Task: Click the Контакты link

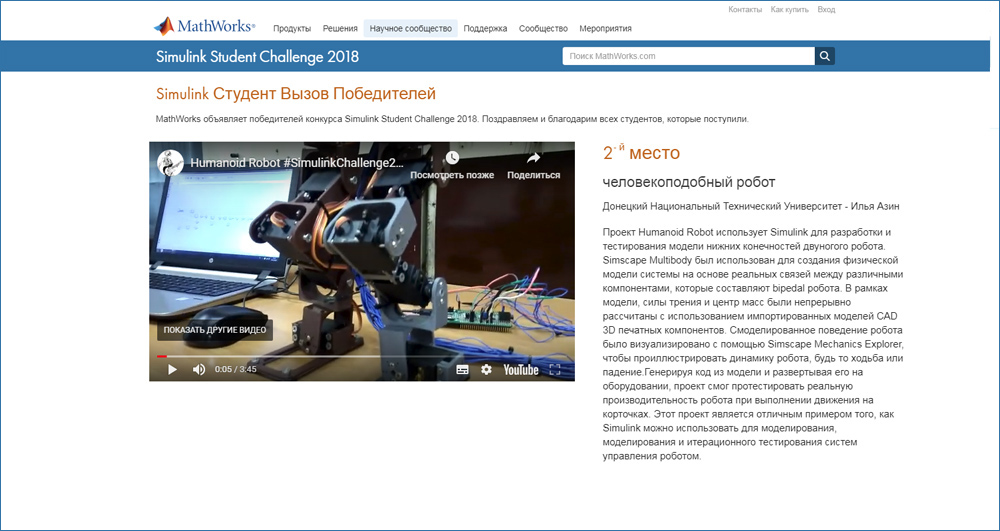Action: [x=745, y=10]
